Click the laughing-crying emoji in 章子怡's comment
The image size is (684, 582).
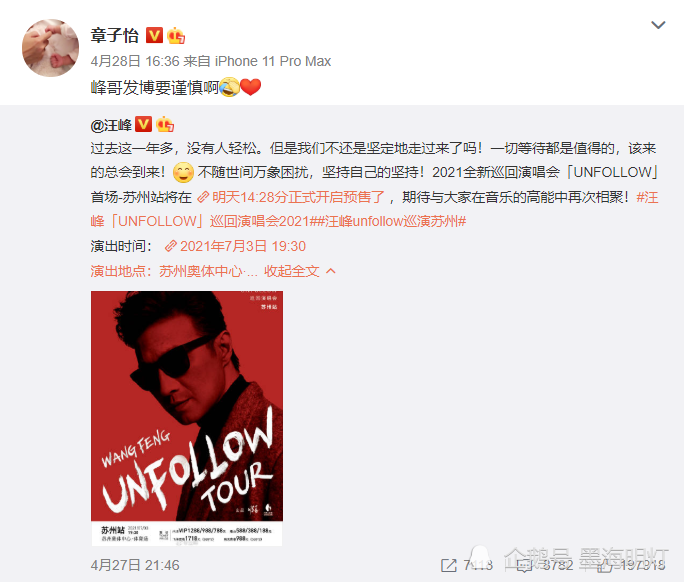click(229, 87)
